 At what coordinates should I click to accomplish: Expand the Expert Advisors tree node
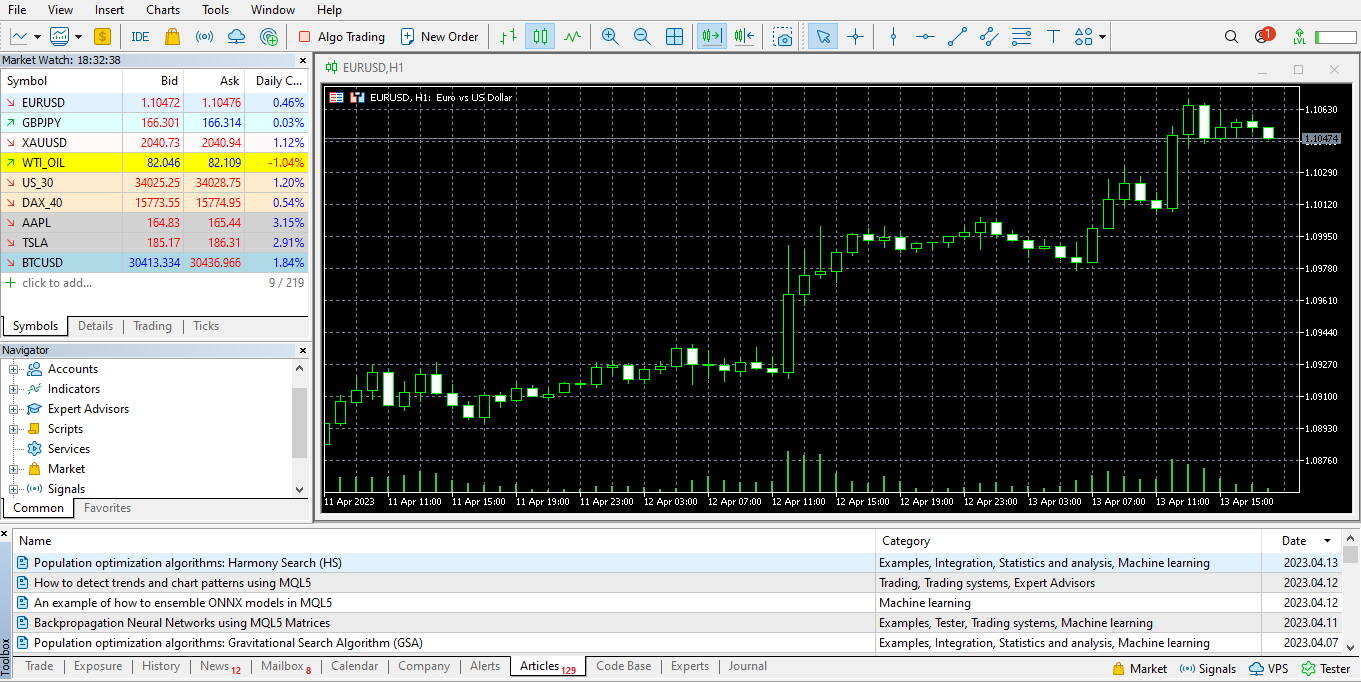tap(14, 409)
